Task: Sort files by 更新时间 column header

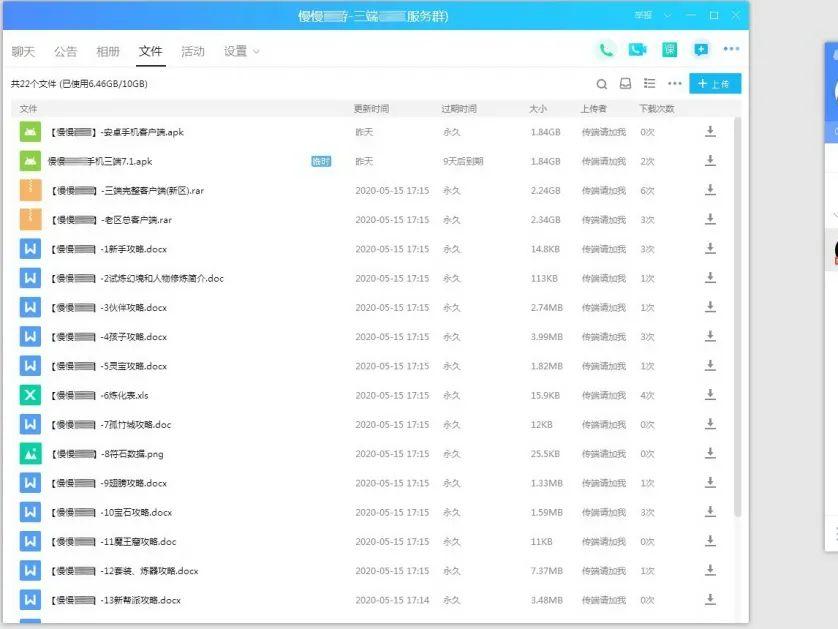Action: [x=371, y=108]
